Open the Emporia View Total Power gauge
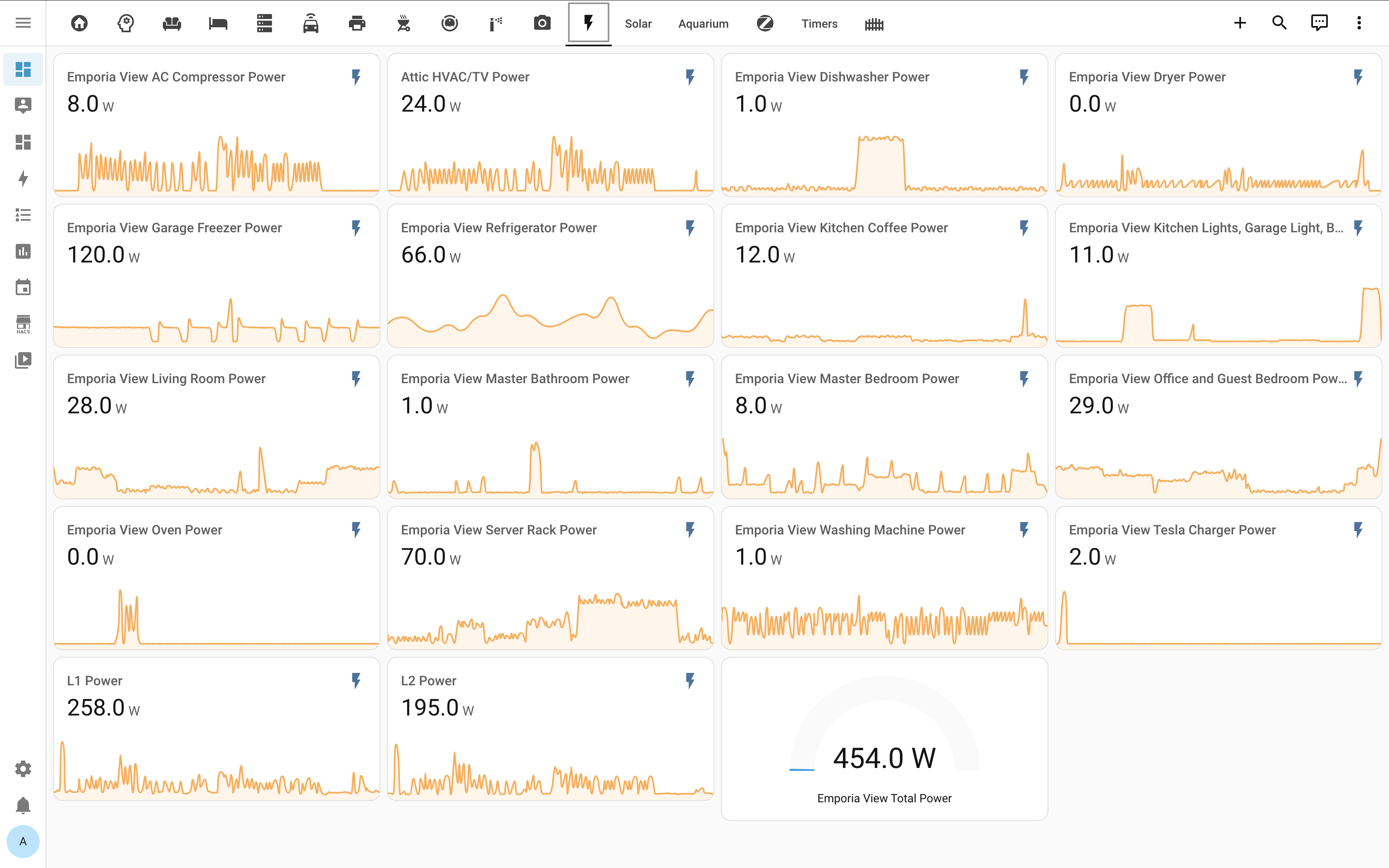The image size is (1389, 868). pyautogui.click(x=884, y=739)
